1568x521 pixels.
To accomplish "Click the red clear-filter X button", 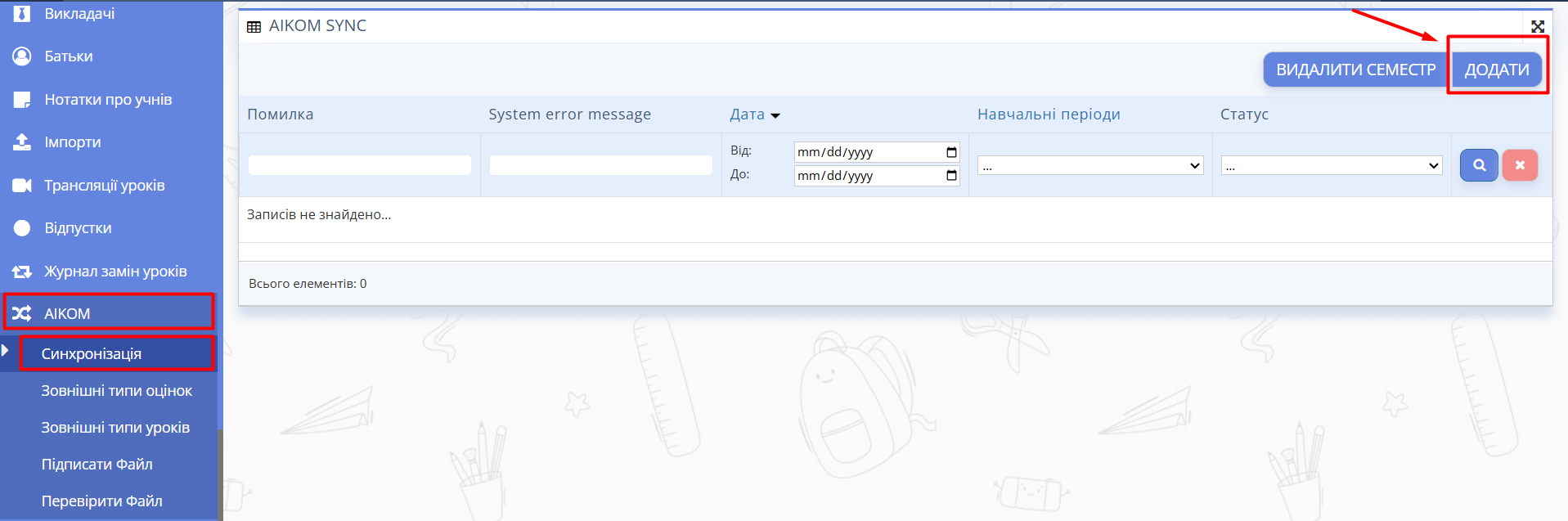I will 1520,165.
